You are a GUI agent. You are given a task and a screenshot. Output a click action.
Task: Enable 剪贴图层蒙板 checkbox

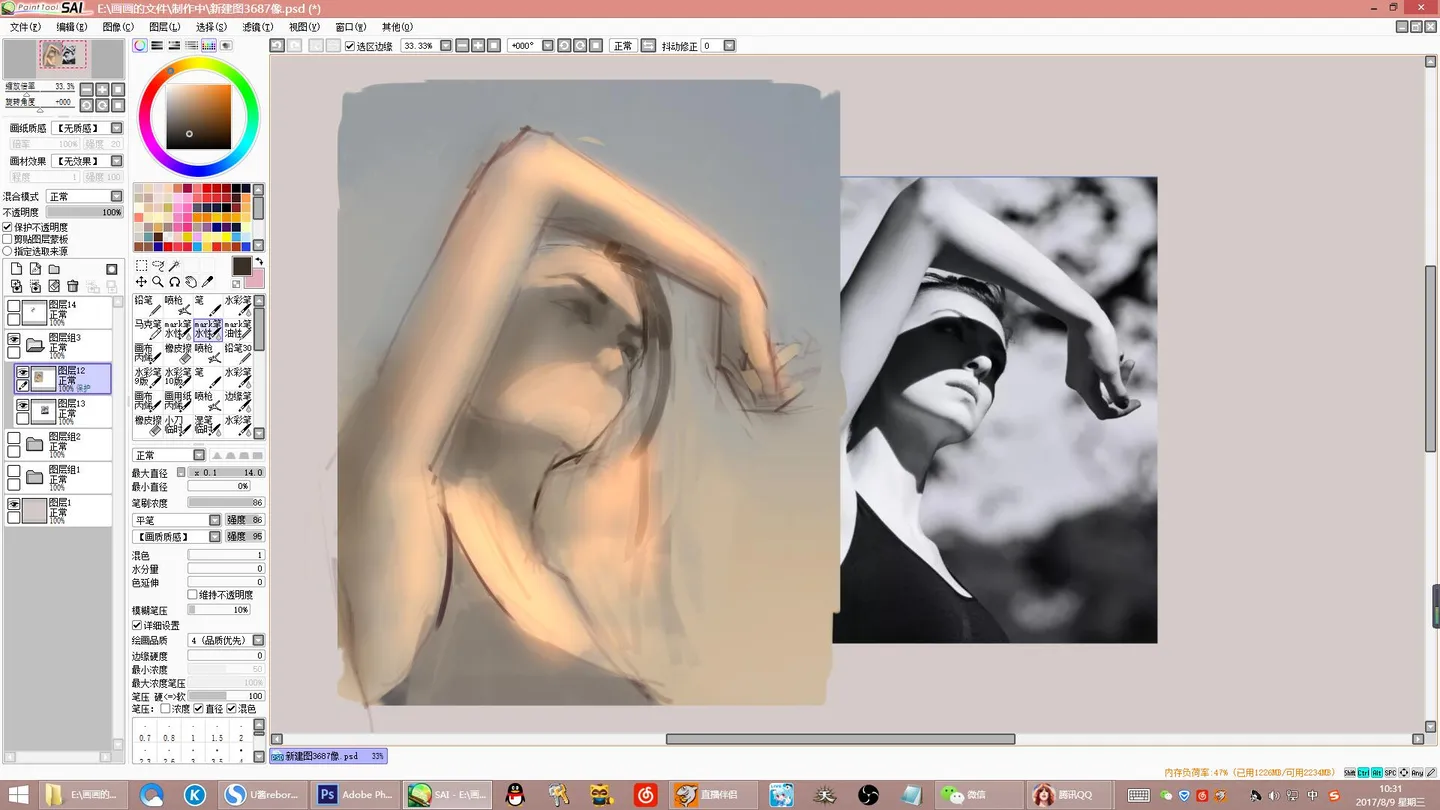[8, 239]
